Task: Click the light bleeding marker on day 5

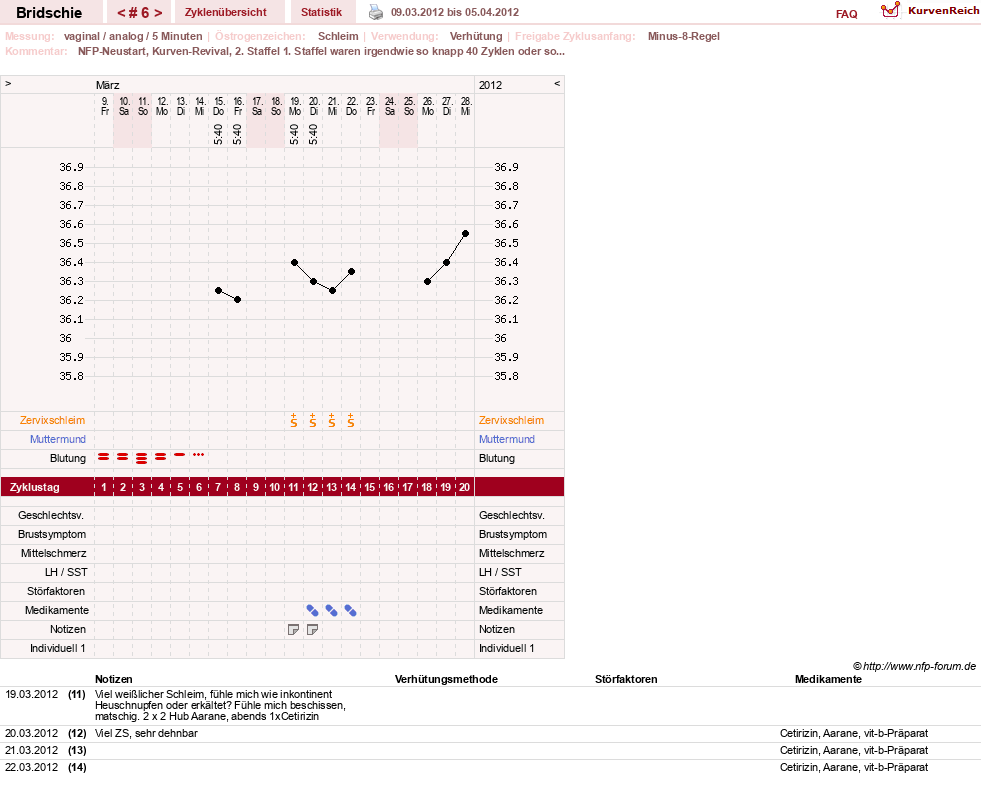Action: tap(180, 454)
